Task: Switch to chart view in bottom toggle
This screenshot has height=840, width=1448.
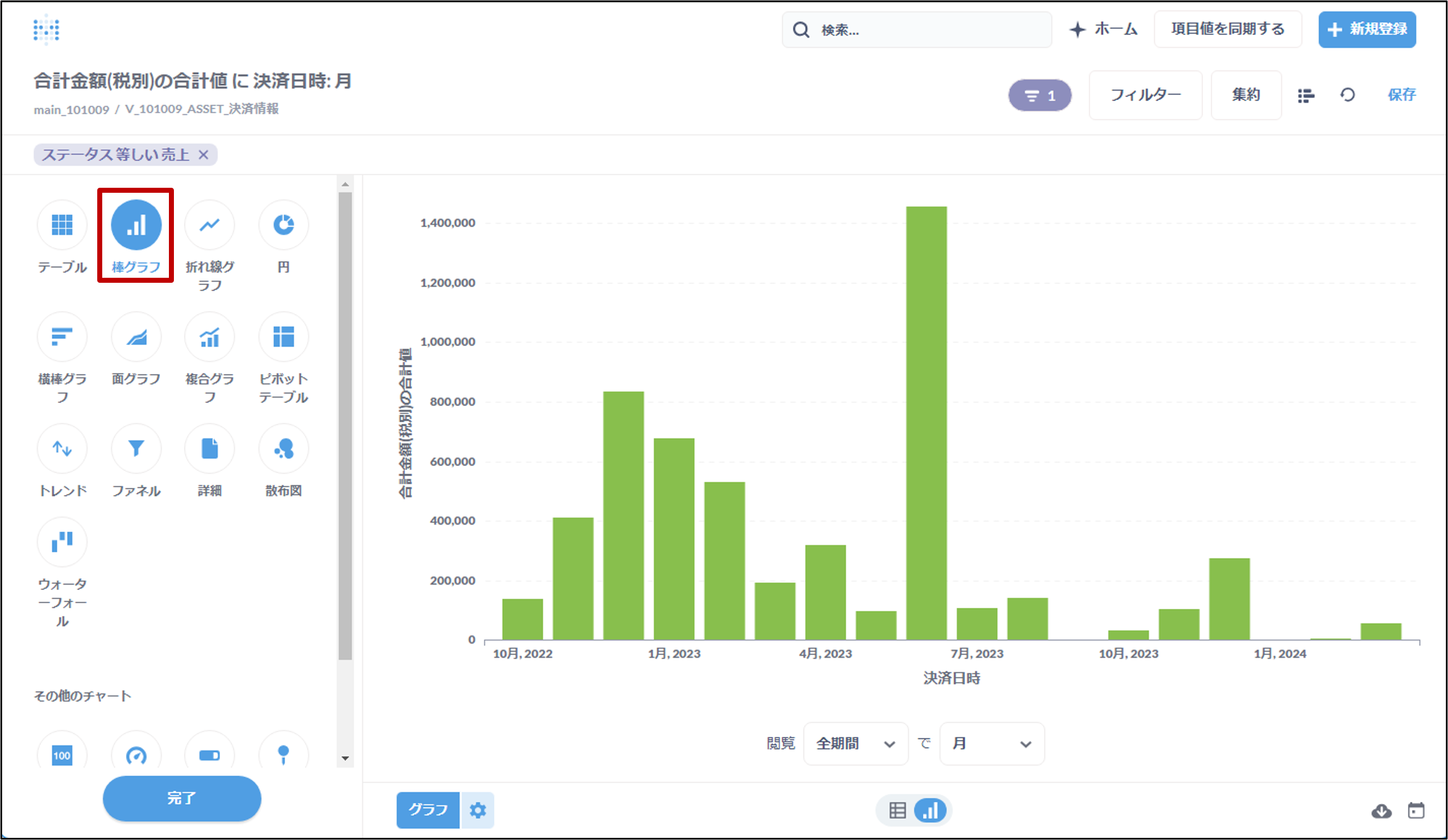Action: point(930,811)
